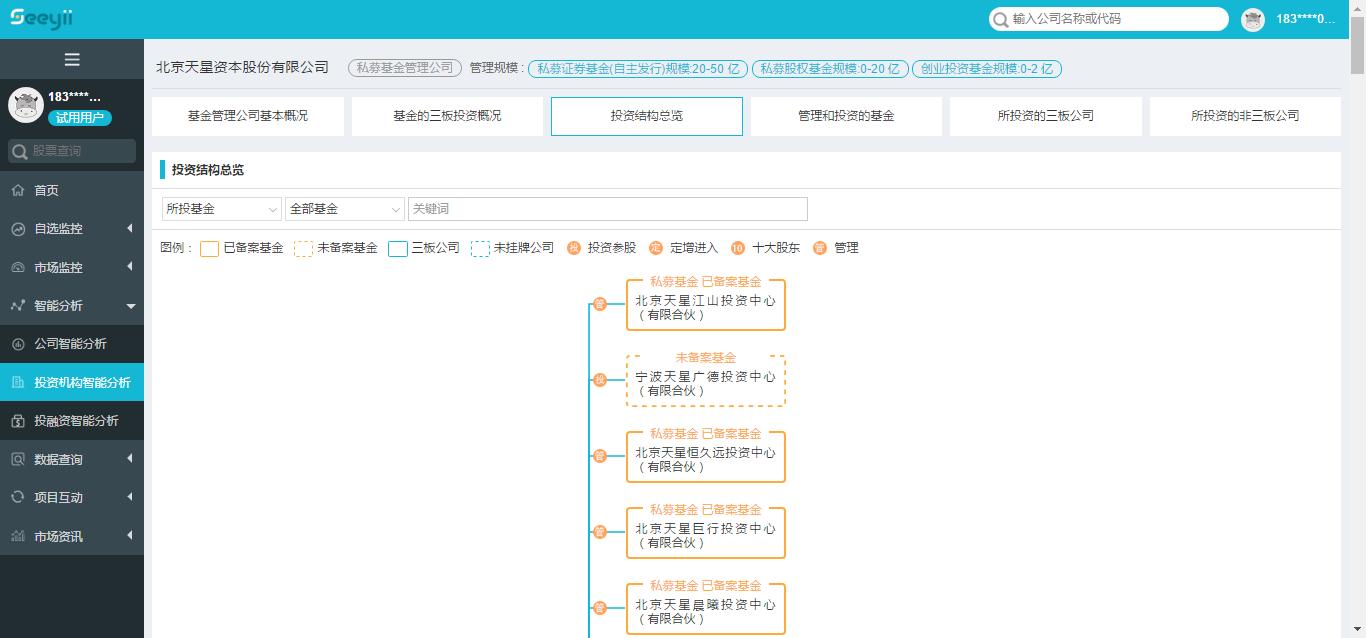Click the 关键词 keyword input field

coord(607,209)
